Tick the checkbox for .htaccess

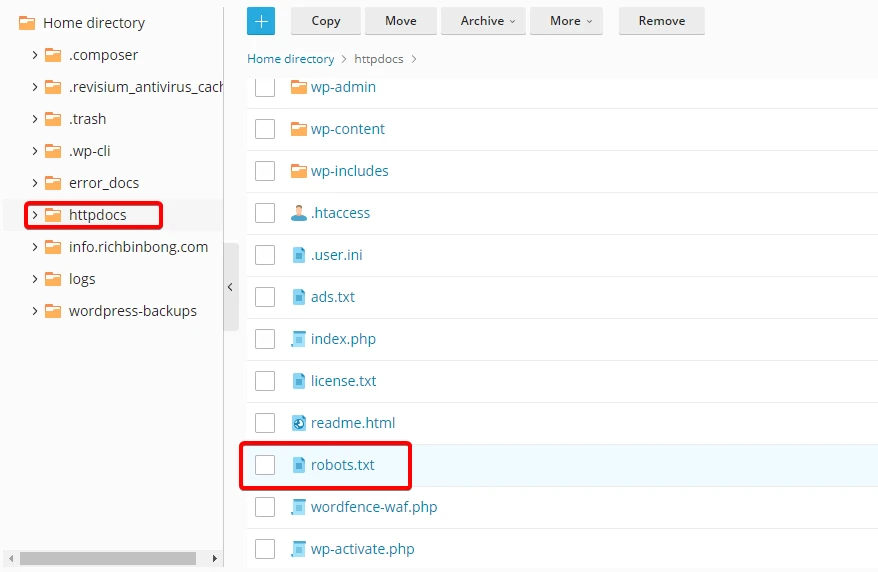tap(265, 213)
